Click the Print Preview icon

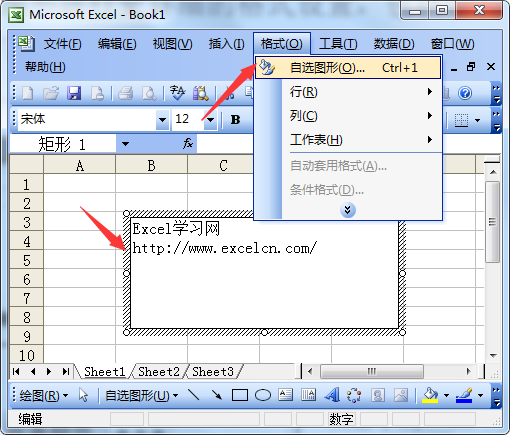(x=149, y=93)
